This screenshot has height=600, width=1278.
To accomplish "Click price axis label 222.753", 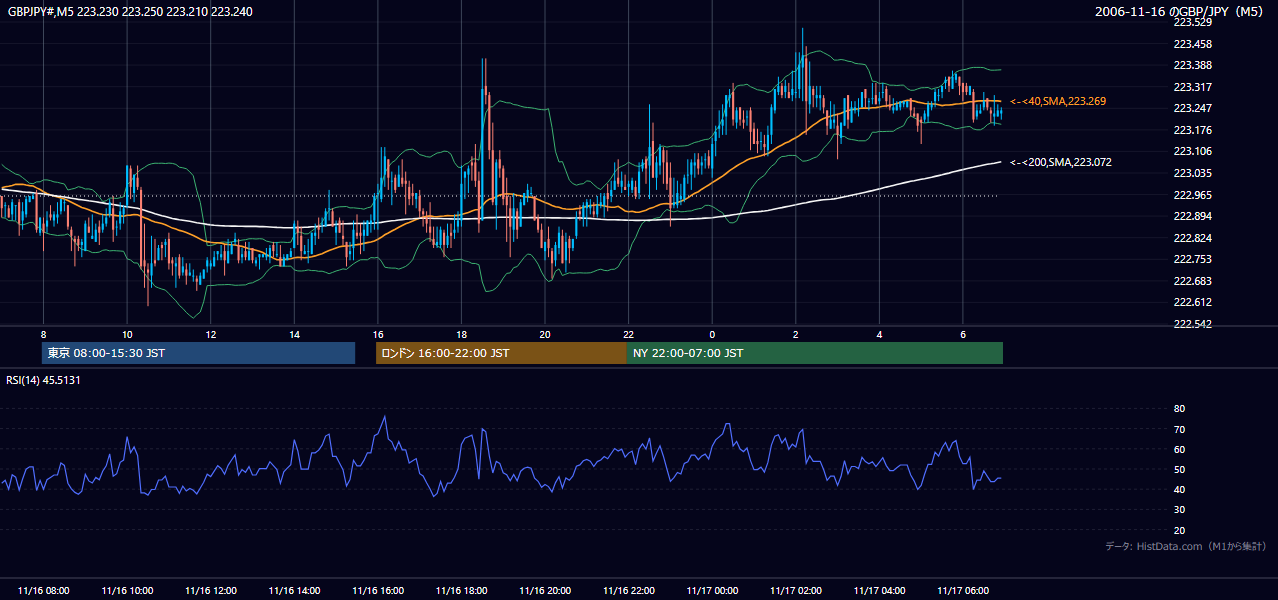I will [x=1192, y=259].
